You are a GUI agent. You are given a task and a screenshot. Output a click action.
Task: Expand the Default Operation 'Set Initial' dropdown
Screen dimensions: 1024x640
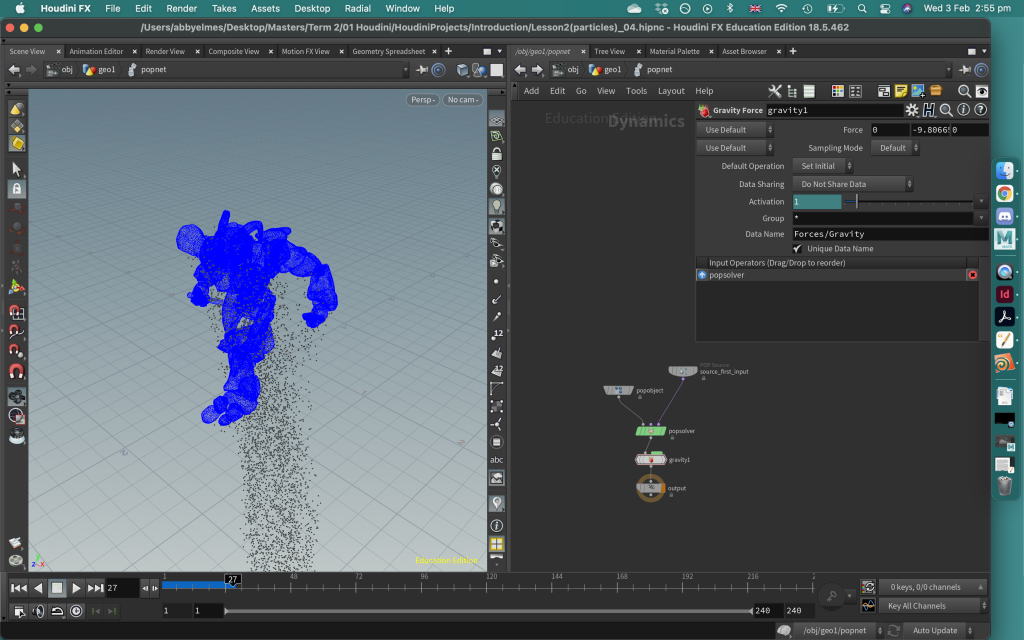pos(822,166)
